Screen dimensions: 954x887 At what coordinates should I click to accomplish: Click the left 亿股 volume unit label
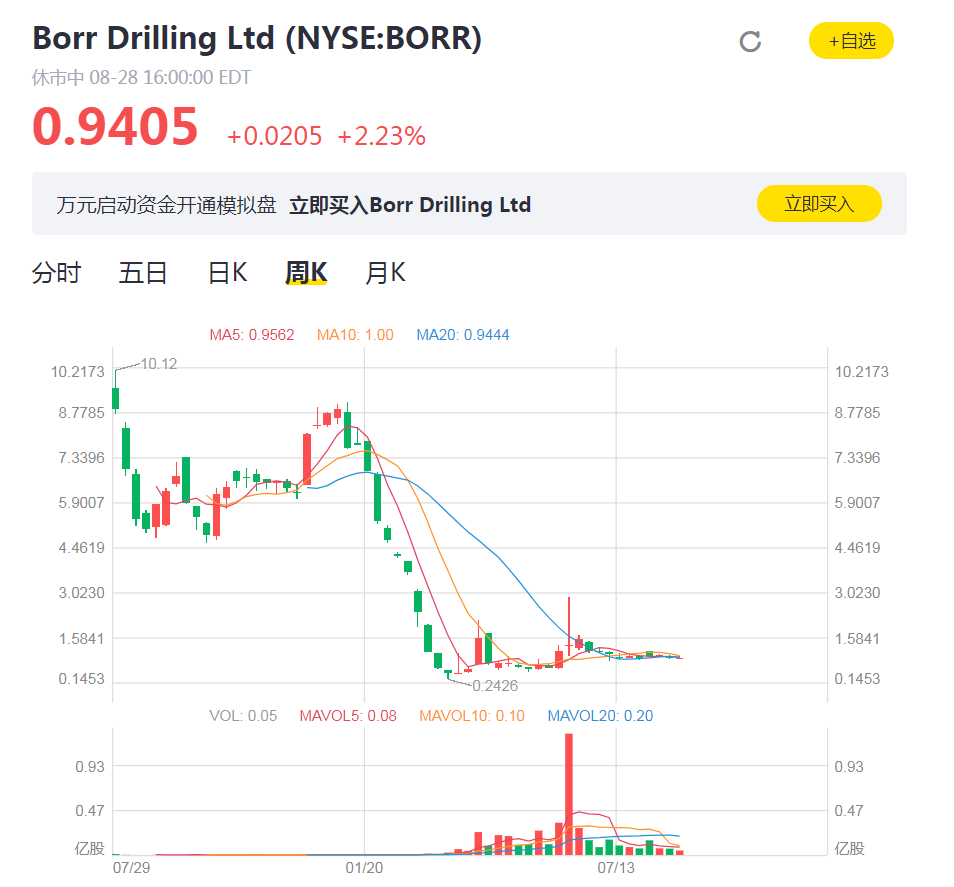pos(89,848)
